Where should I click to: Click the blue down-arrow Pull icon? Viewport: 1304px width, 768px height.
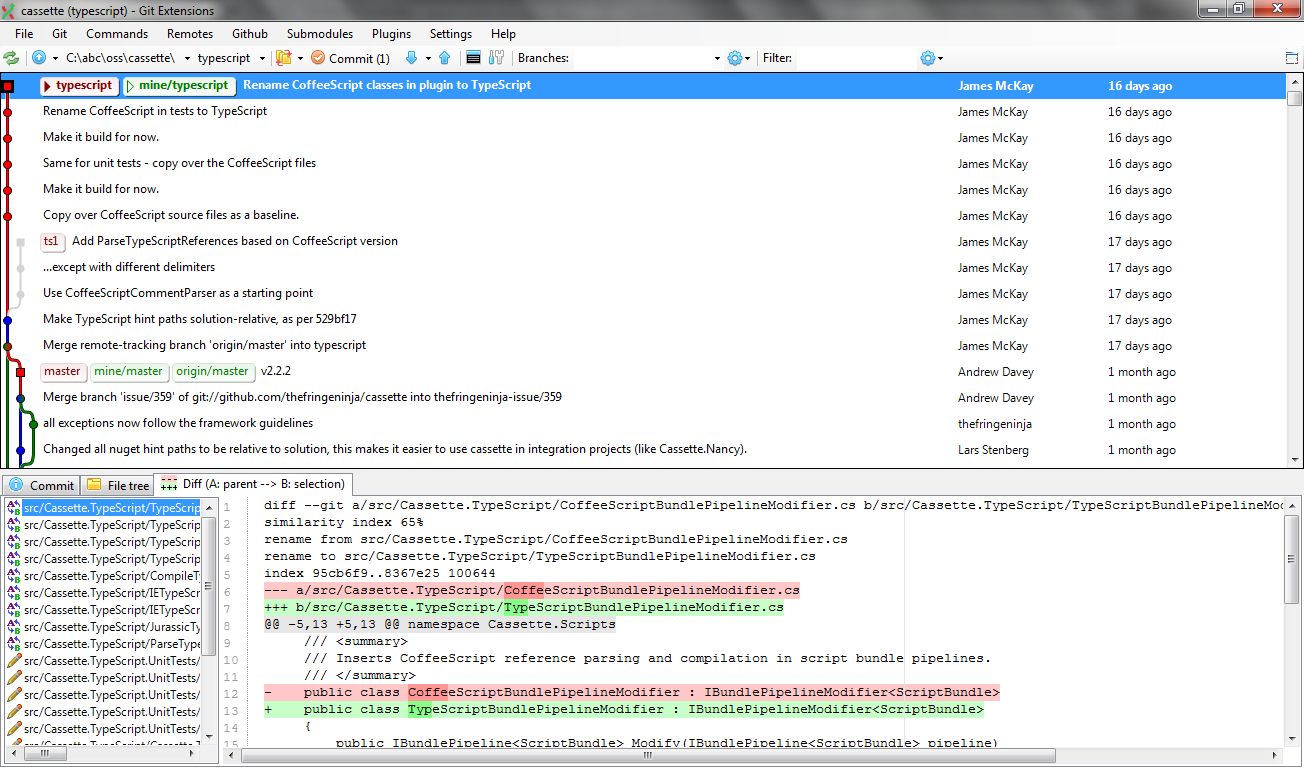[411, 58]
